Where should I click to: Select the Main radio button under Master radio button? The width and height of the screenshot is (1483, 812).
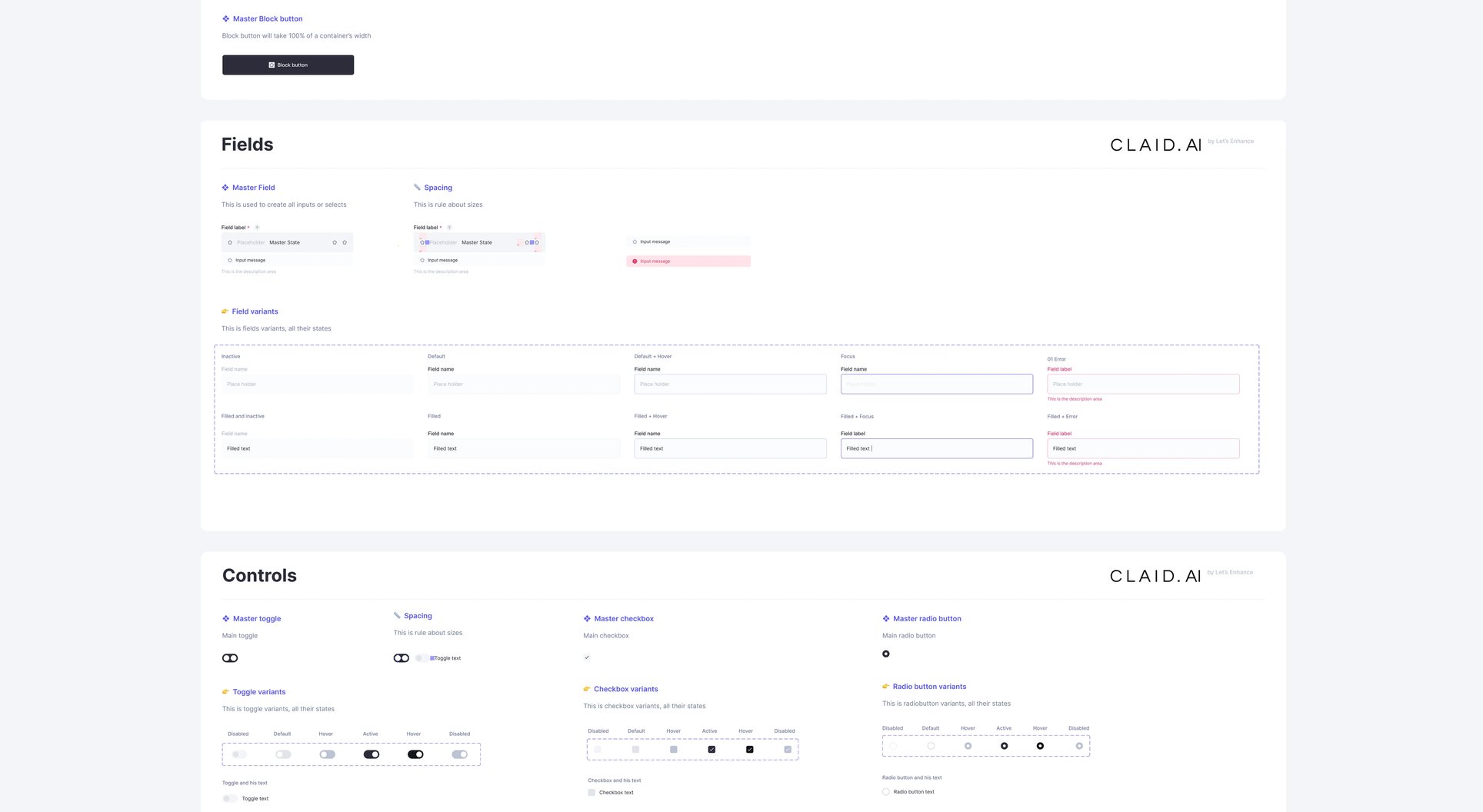[x=886, y=654]
